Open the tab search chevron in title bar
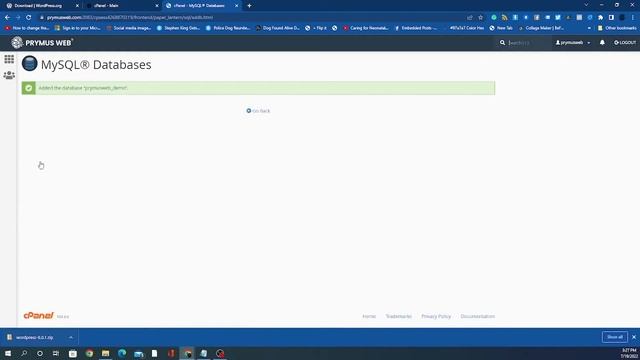 pos(586,5)
